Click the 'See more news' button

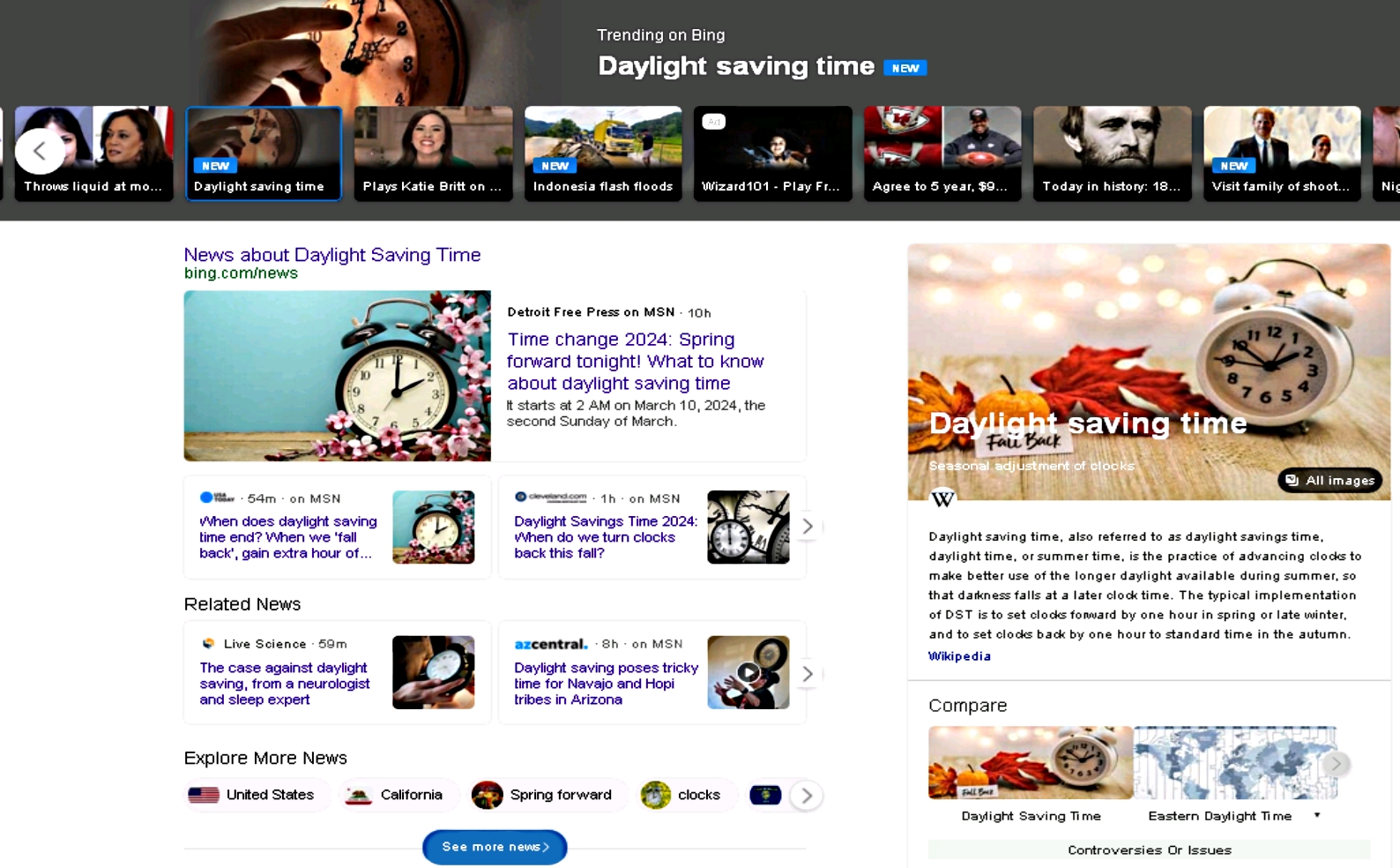495,847
